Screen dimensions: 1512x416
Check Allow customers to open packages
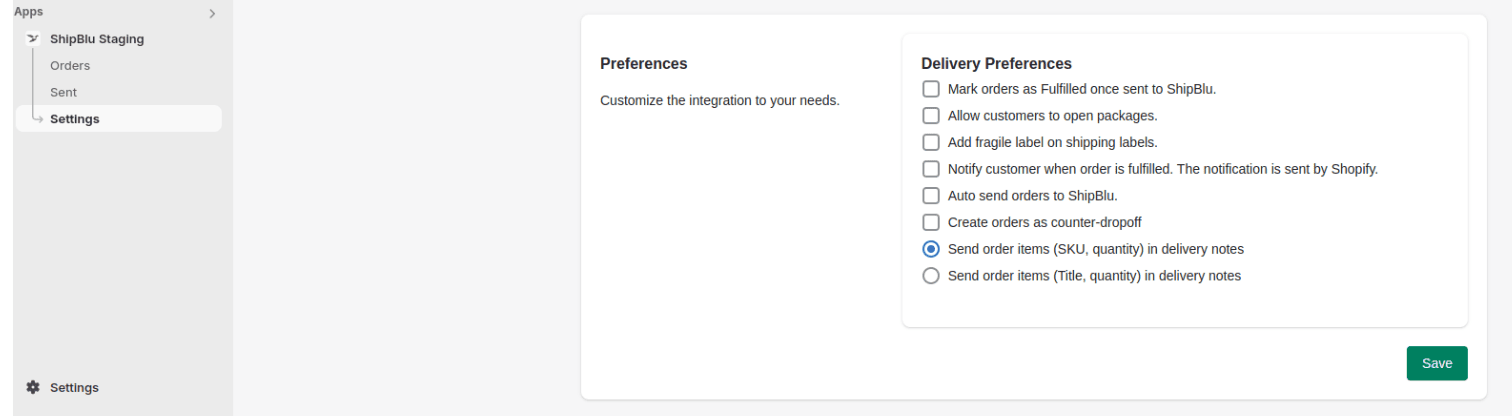click(931, 115)
